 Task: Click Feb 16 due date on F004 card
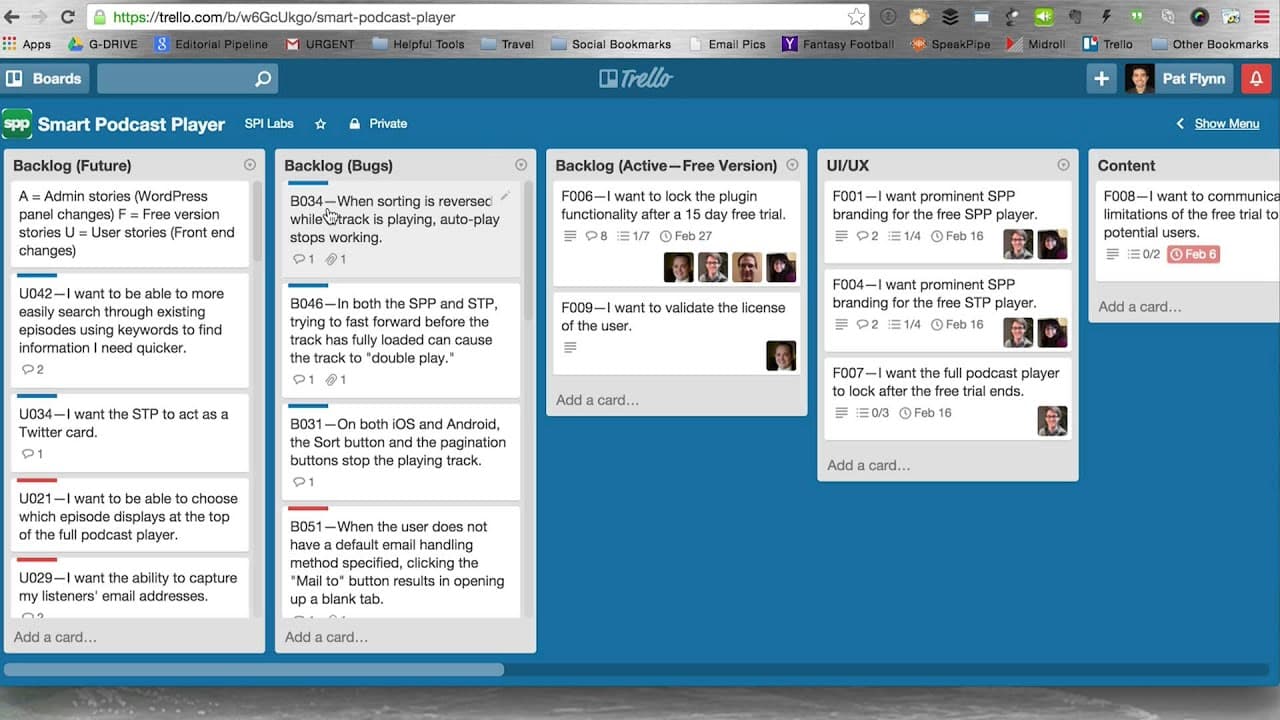coord(957,324)
